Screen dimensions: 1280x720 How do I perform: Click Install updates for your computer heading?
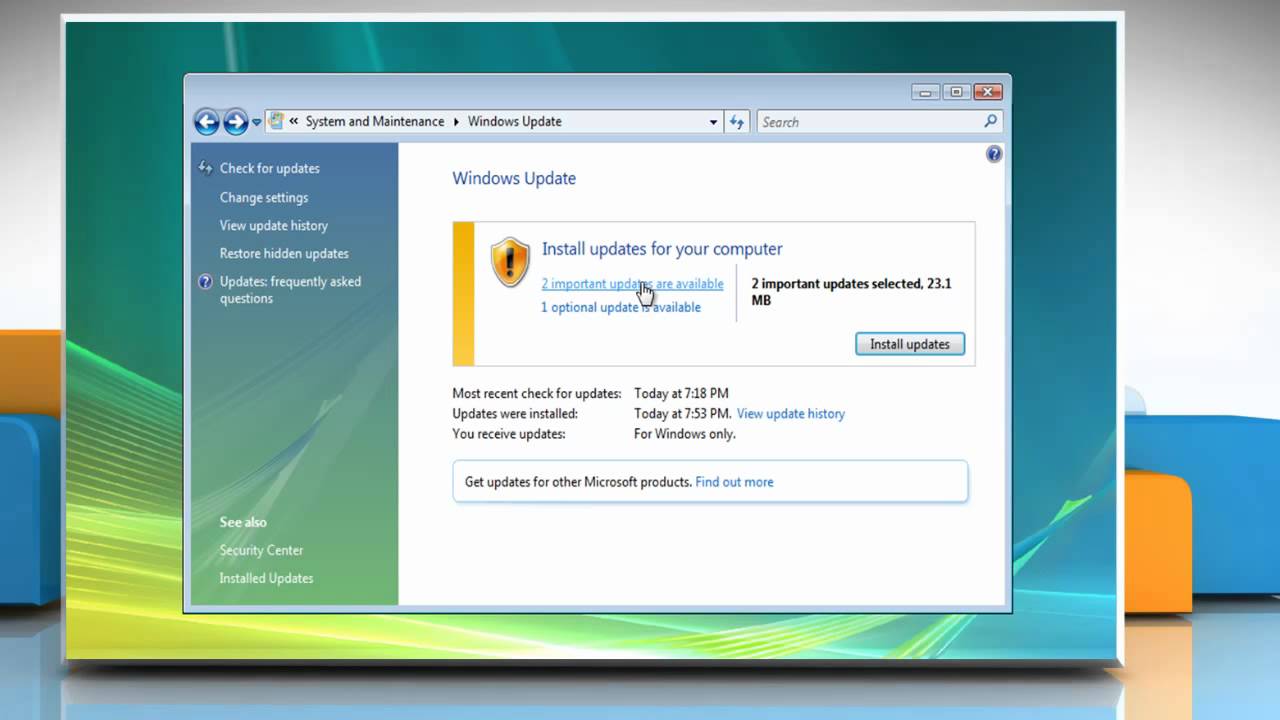point(662,249)
